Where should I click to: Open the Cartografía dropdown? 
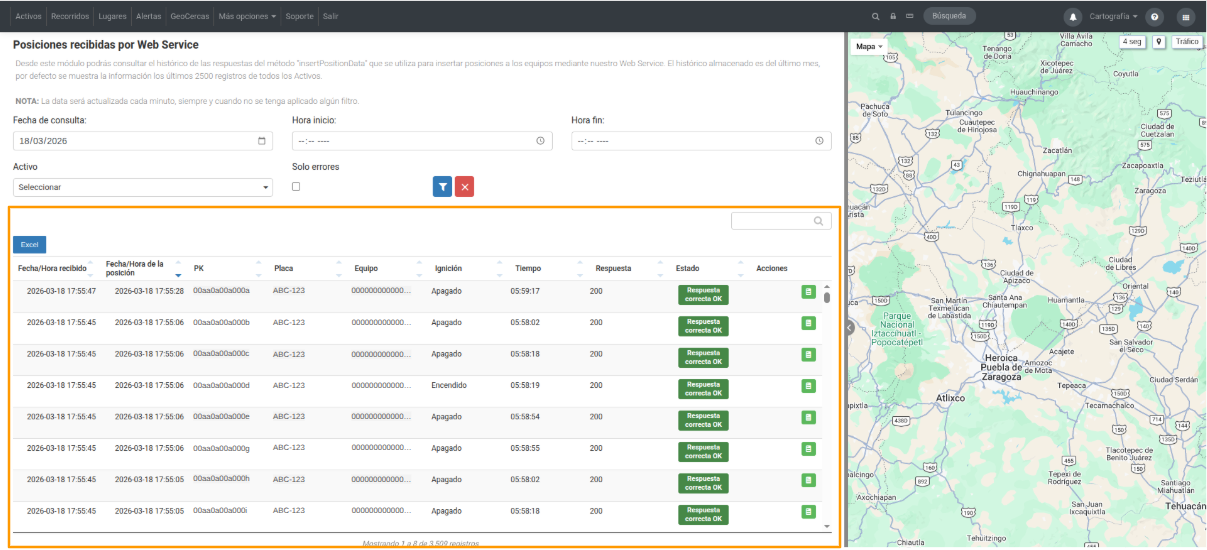(x=1113, y=17)
